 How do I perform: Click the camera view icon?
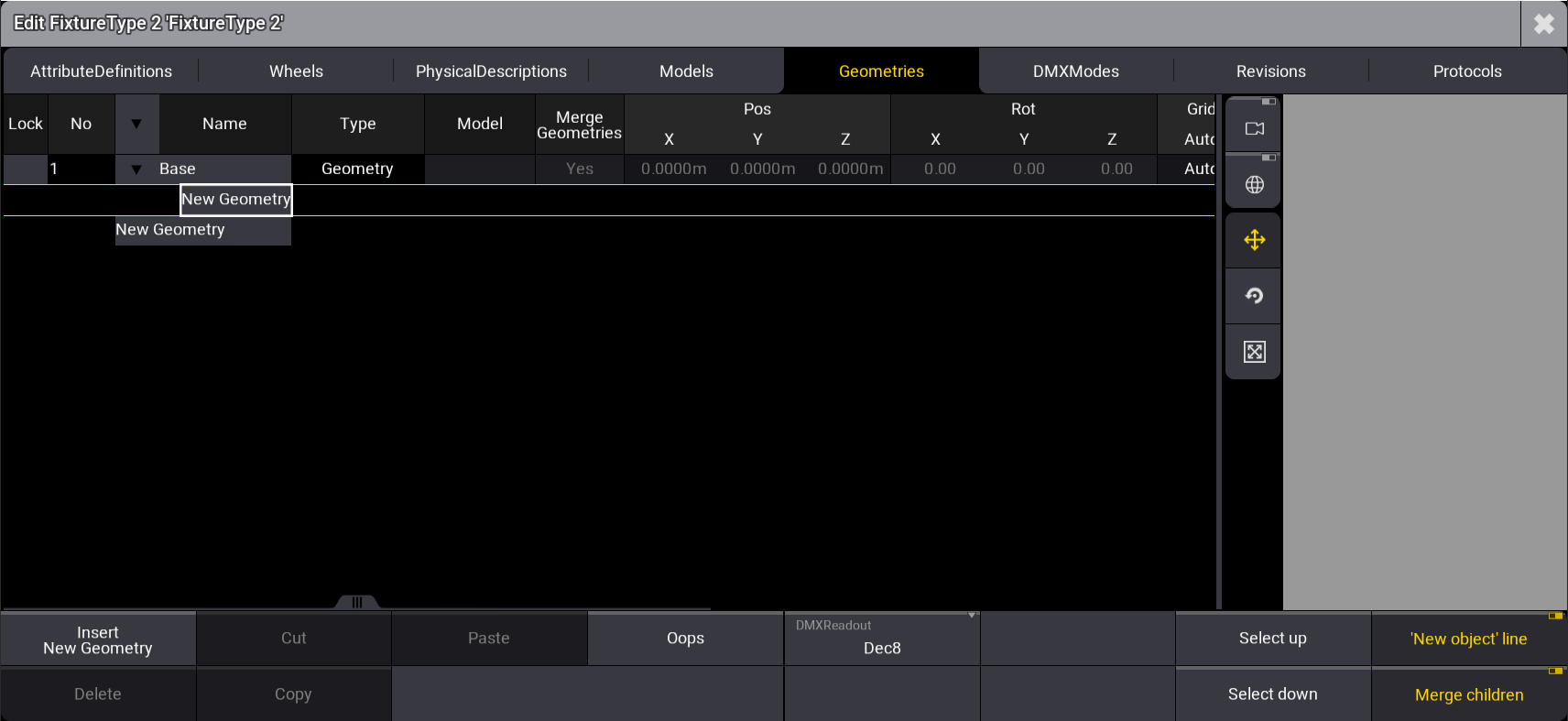coord(1254,128)
